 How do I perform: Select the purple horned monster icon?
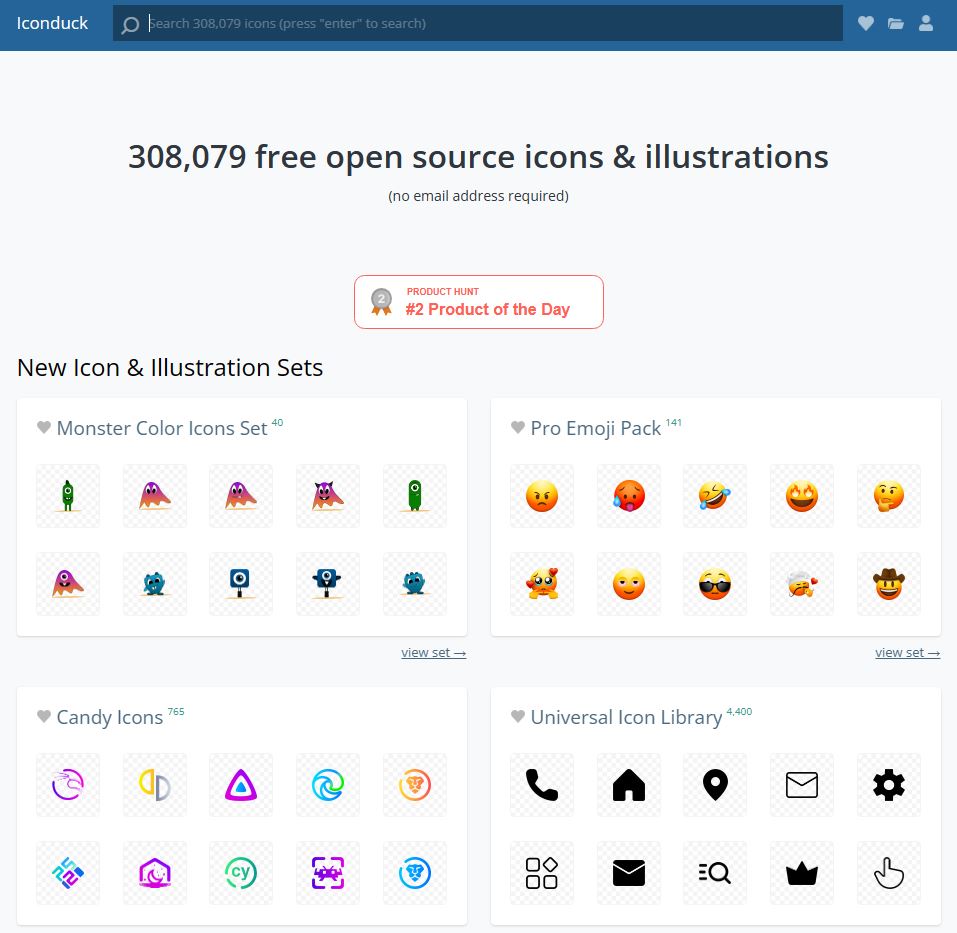tap(328, 496)
